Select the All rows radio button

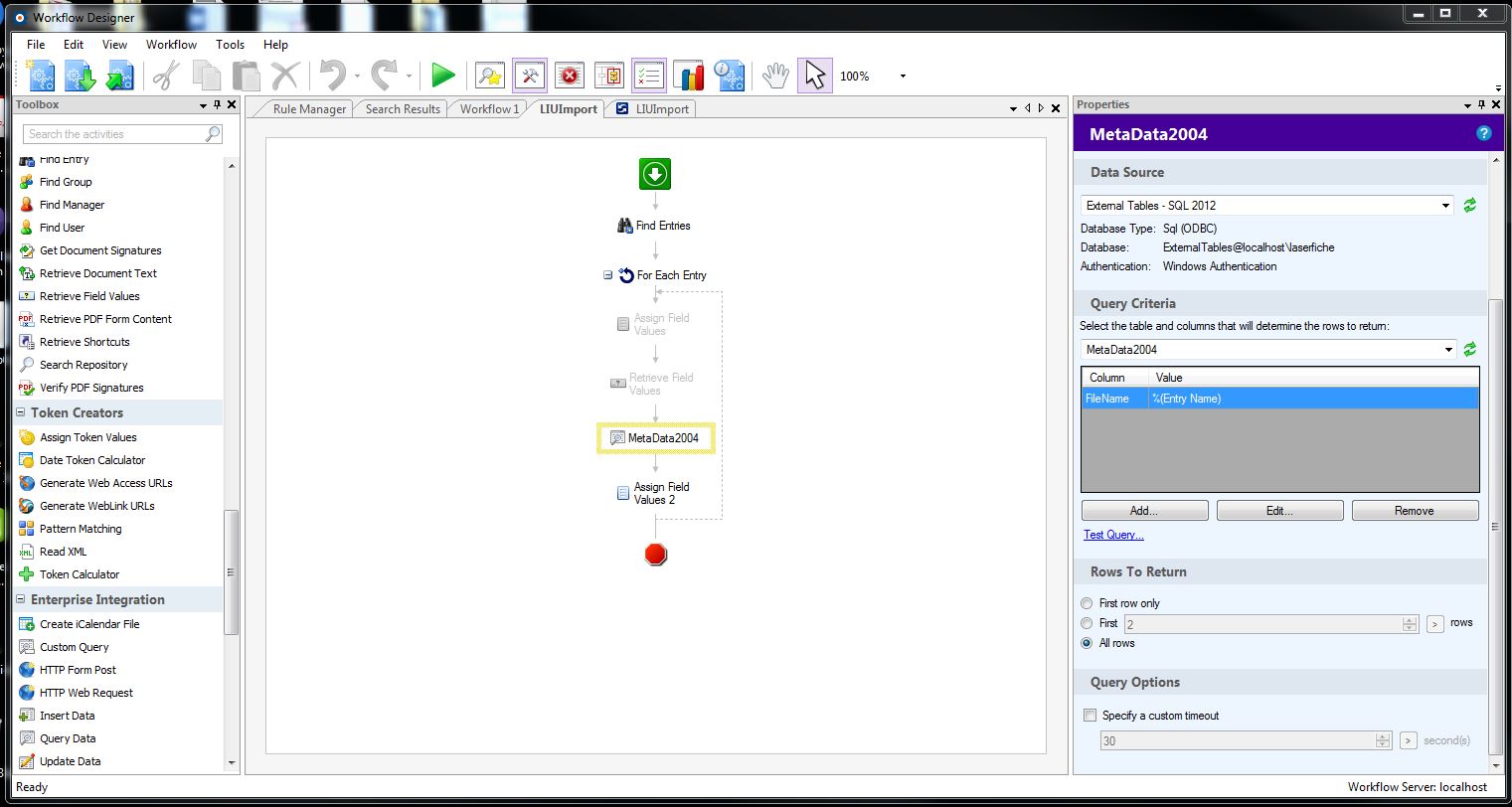[1087, 643]
